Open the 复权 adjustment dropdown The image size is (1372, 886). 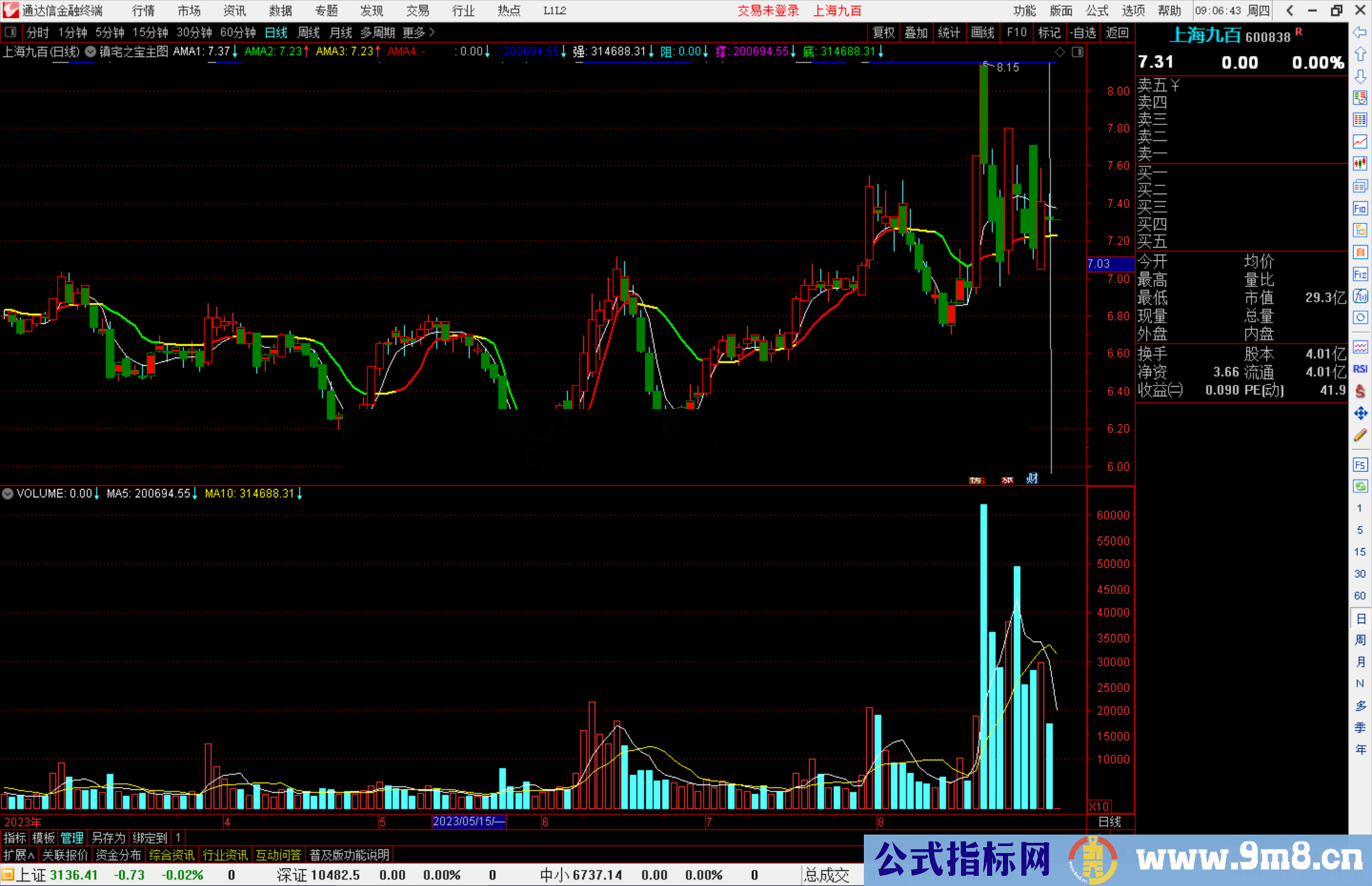(884, 32)
